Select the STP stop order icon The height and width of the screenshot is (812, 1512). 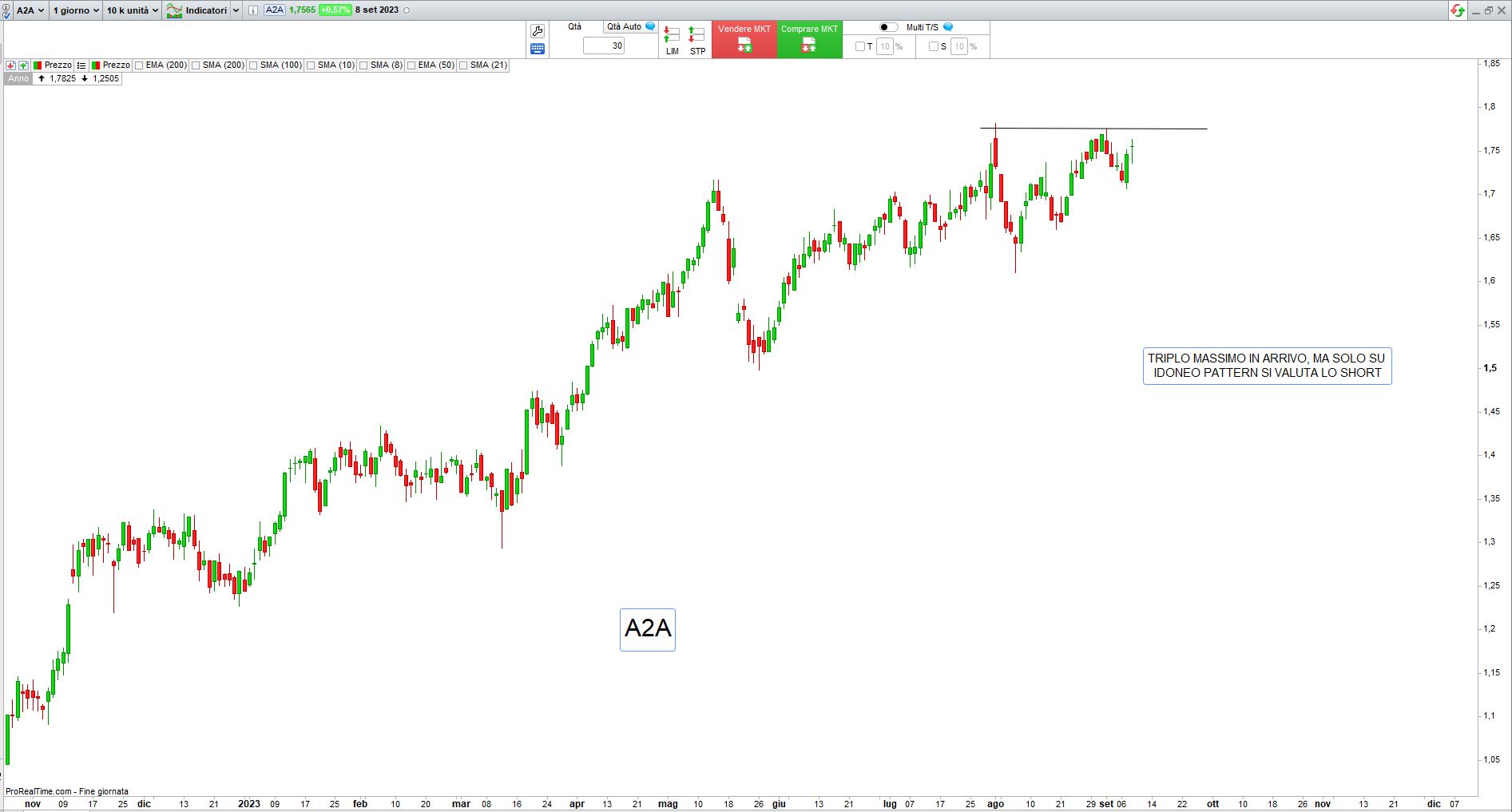coord(697,40)
